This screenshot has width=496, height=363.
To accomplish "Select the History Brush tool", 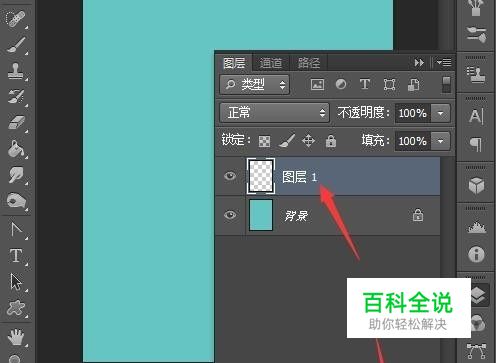I will (x=16, y=97).
